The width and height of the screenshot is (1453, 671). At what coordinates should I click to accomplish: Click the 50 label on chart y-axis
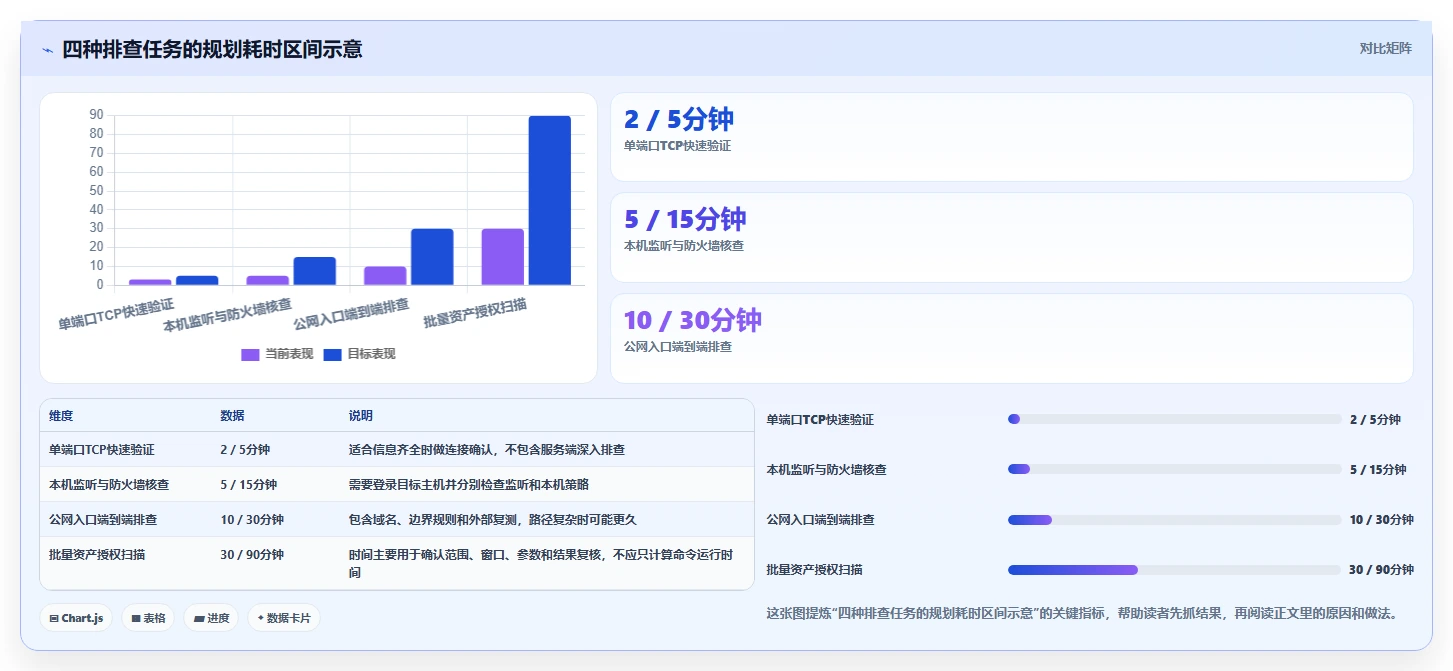pyautogui.click(x=96, y=190)
